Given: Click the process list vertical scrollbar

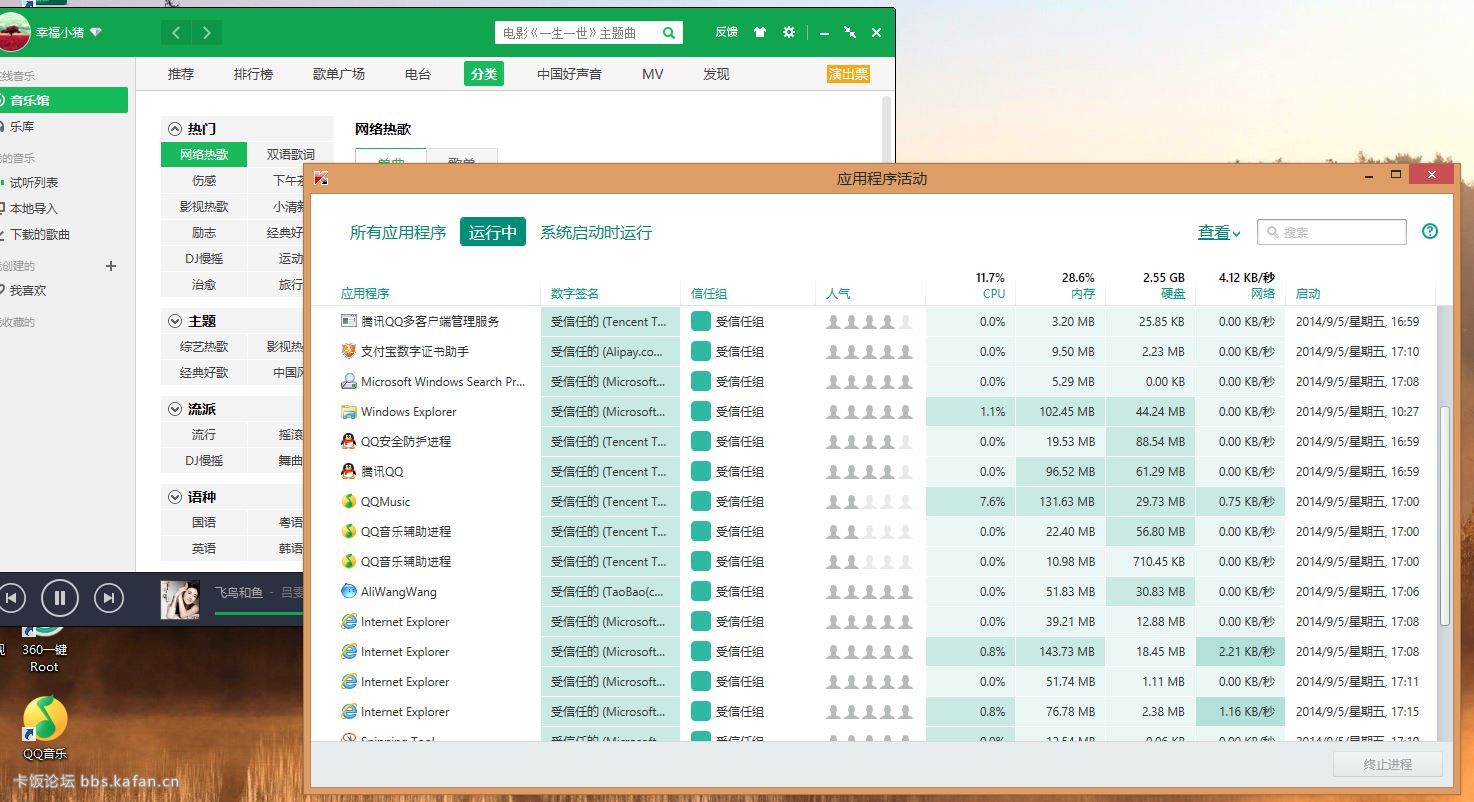Looking at the screenshot, I should (1444, 516).
